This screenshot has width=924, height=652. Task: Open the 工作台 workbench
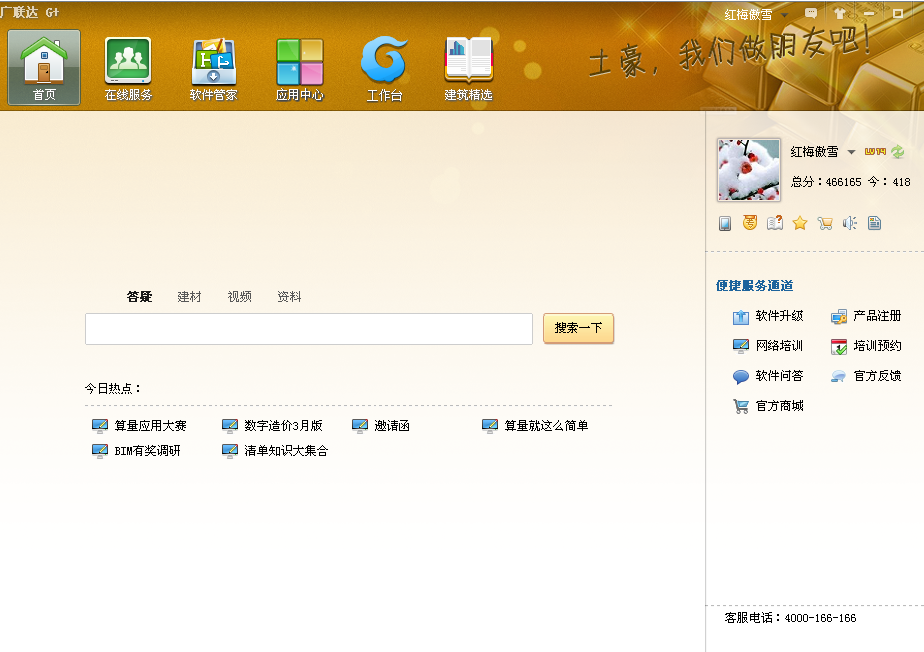(384, 68)
